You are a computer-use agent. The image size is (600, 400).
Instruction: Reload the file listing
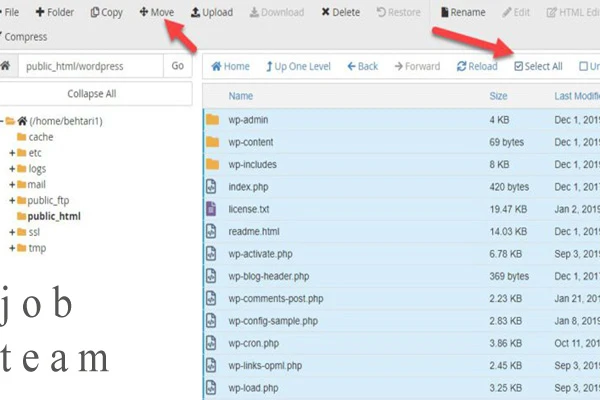click(477, 67)
